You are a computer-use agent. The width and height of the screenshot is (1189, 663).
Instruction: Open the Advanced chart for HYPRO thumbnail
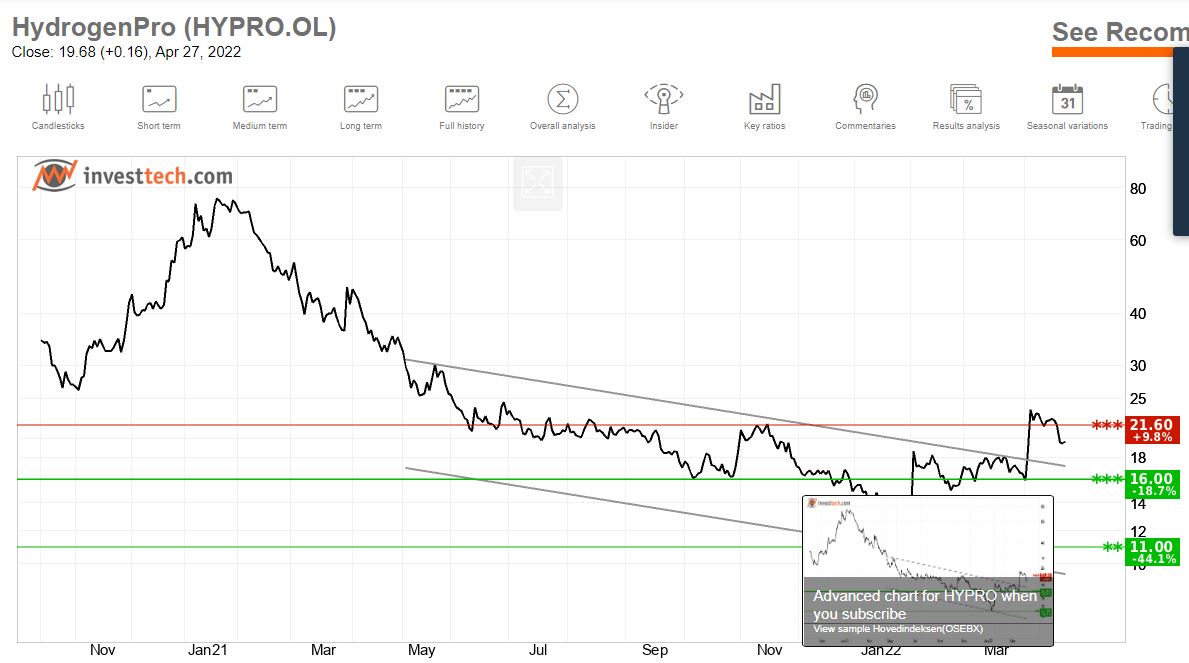click(927, 570)
